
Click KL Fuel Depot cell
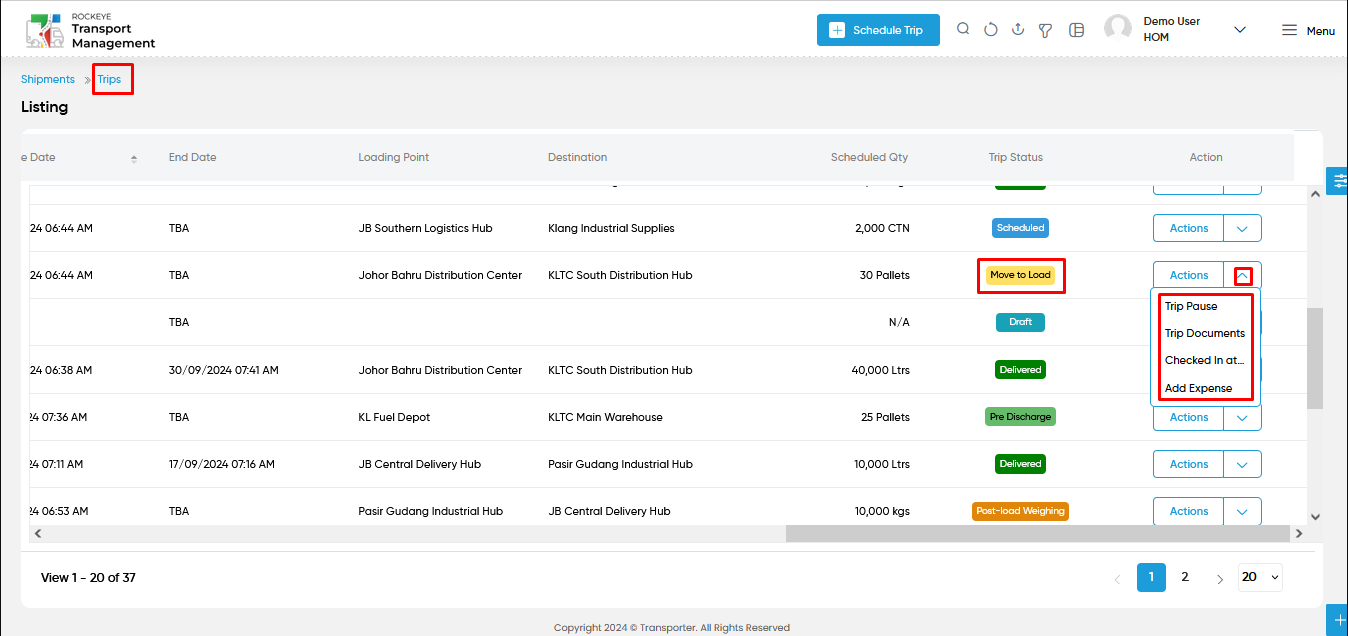point(394,417)
